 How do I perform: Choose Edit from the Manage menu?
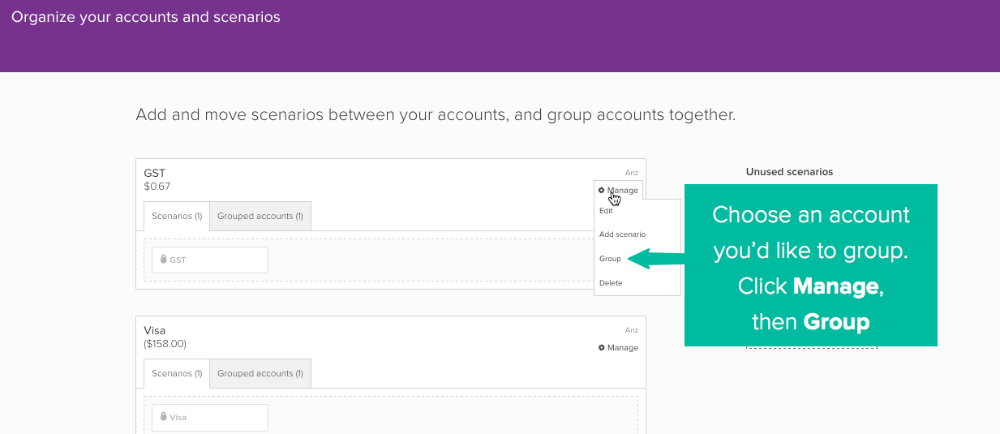[x=606, y=211]
